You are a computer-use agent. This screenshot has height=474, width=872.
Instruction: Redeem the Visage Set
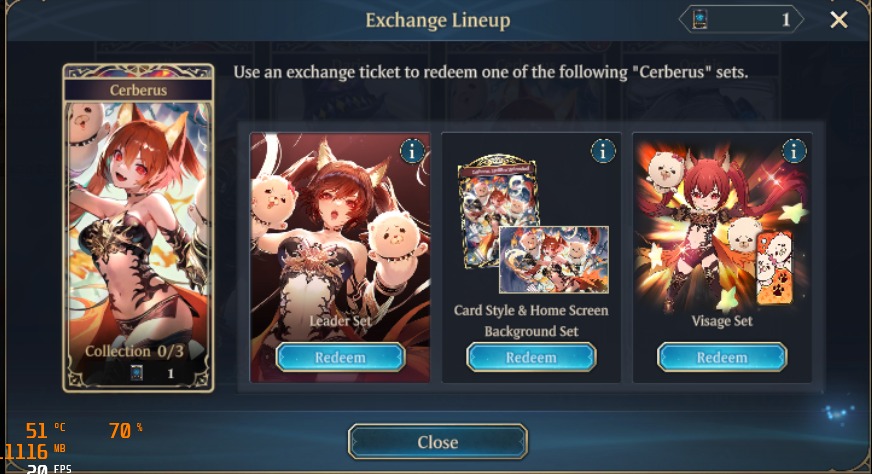tap(722, 357)
